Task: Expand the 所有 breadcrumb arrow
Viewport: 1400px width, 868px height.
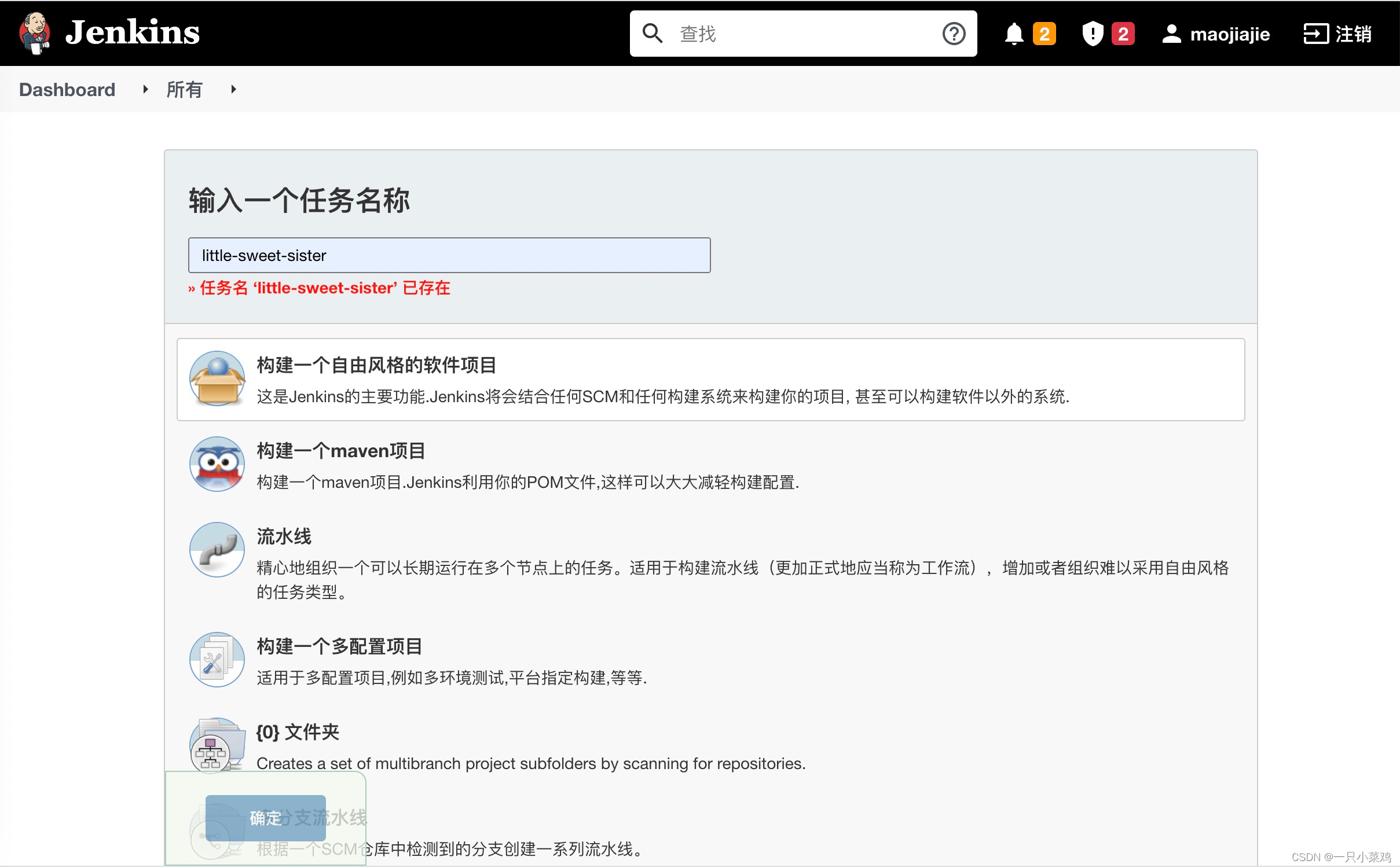Action: point(233,89)
